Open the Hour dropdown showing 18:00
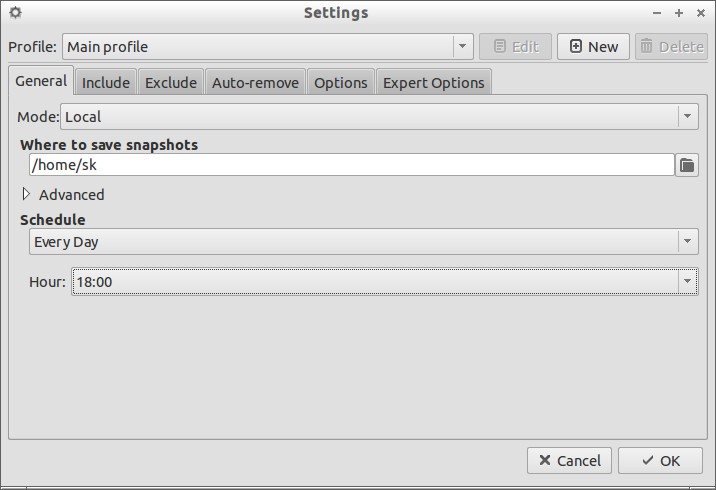This screenshot has height=490, width=716. (385, 282)
